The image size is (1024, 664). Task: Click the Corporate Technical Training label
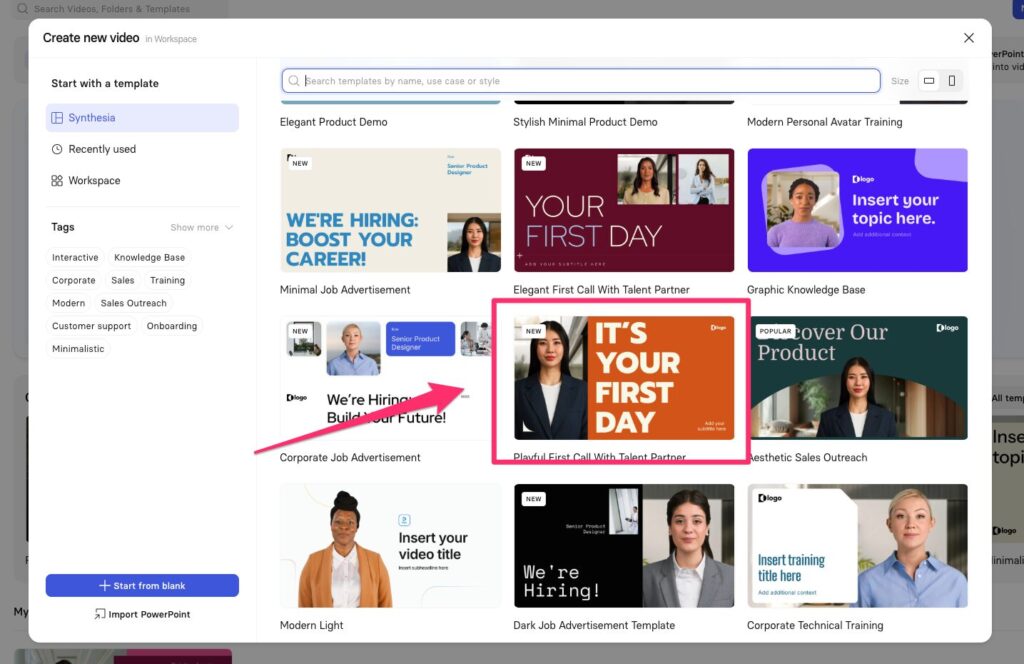pyautogui.click(x=815, y=625)
